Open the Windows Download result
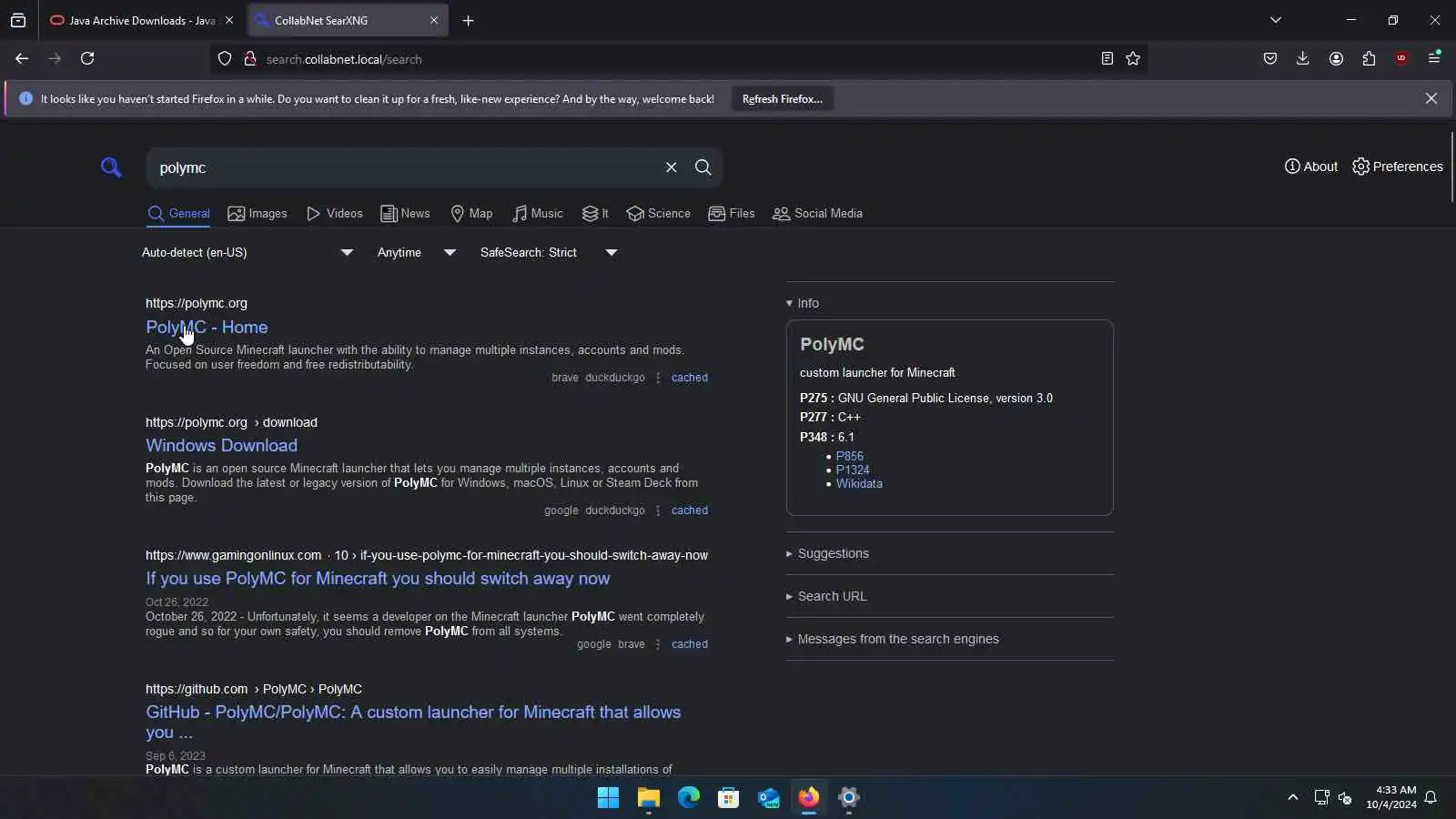This screenshot has width=1456, height=819. (221, 446)
